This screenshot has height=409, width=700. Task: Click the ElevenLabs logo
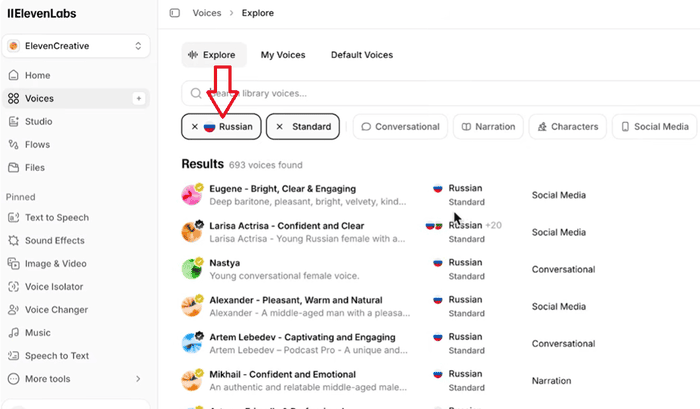click(42, 13)
